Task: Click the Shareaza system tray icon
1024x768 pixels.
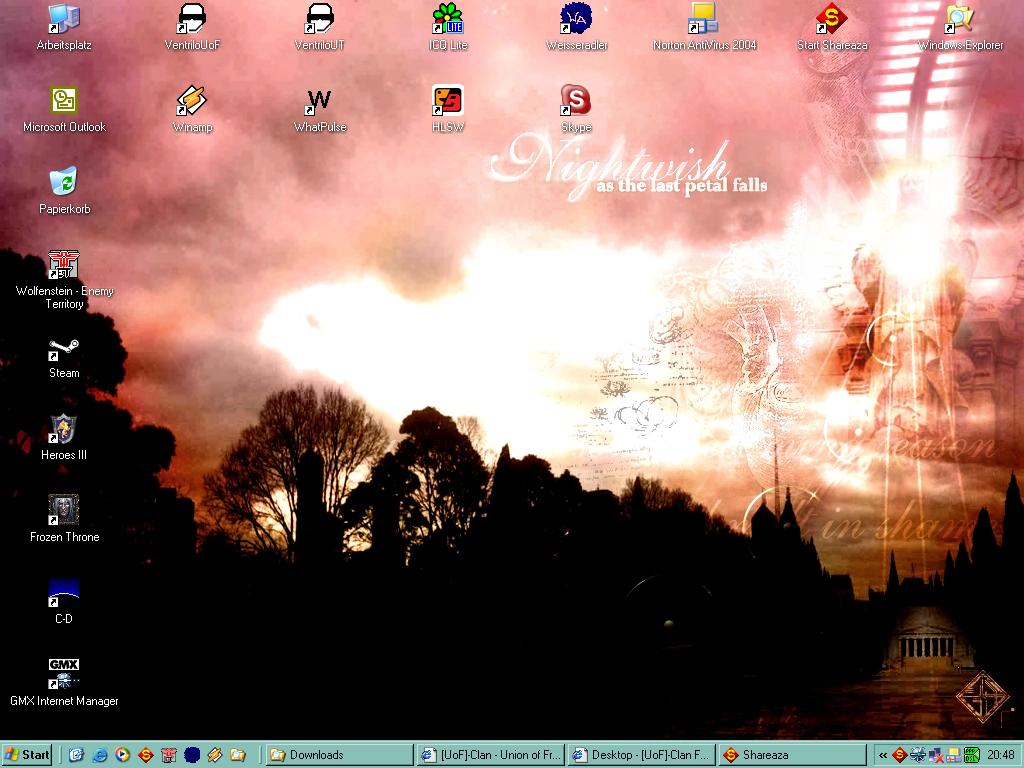Action: (x=899, y=755)
